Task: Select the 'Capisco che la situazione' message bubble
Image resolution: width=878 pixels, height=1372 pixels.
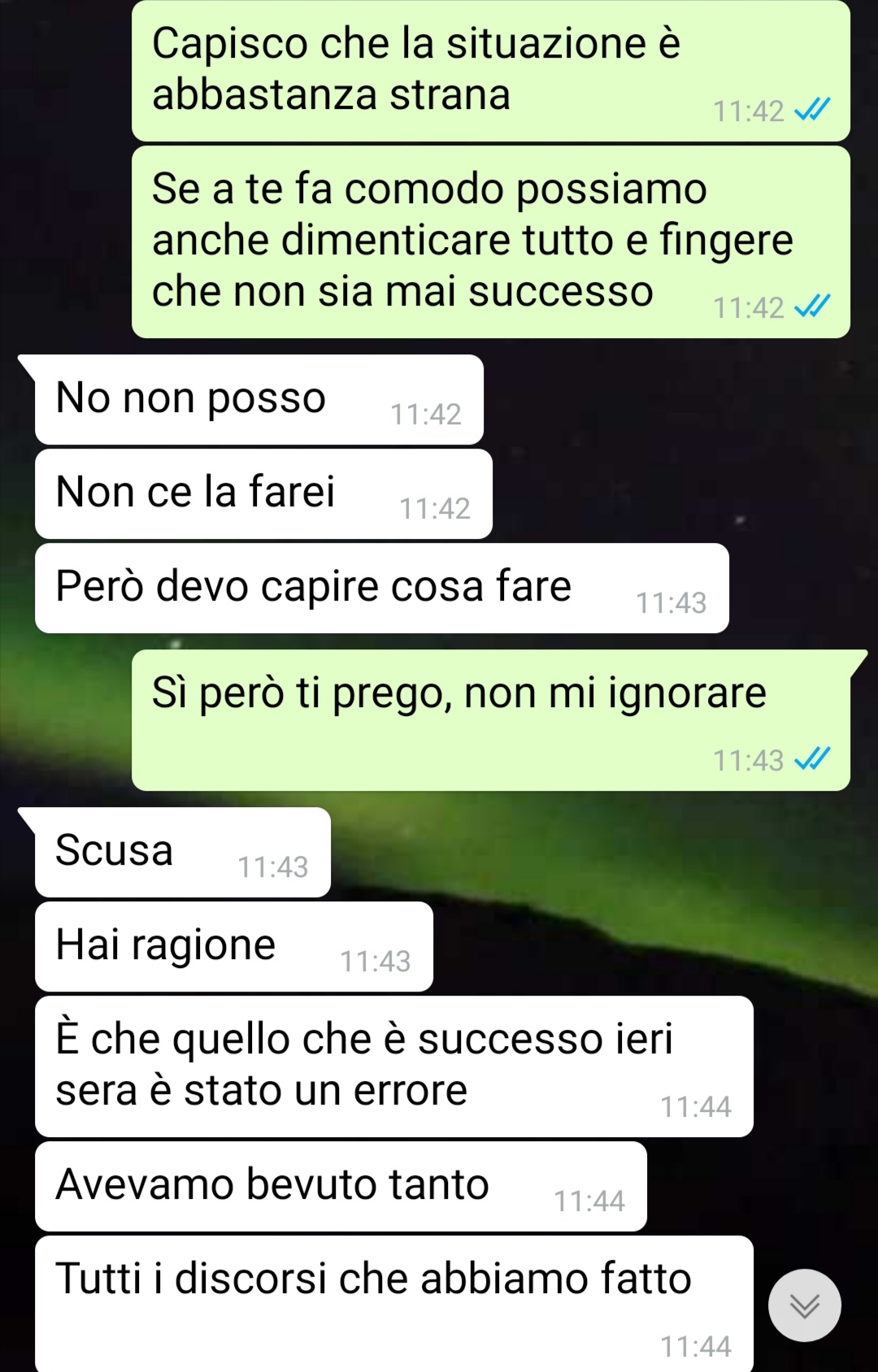Action: tap(491, 71)
